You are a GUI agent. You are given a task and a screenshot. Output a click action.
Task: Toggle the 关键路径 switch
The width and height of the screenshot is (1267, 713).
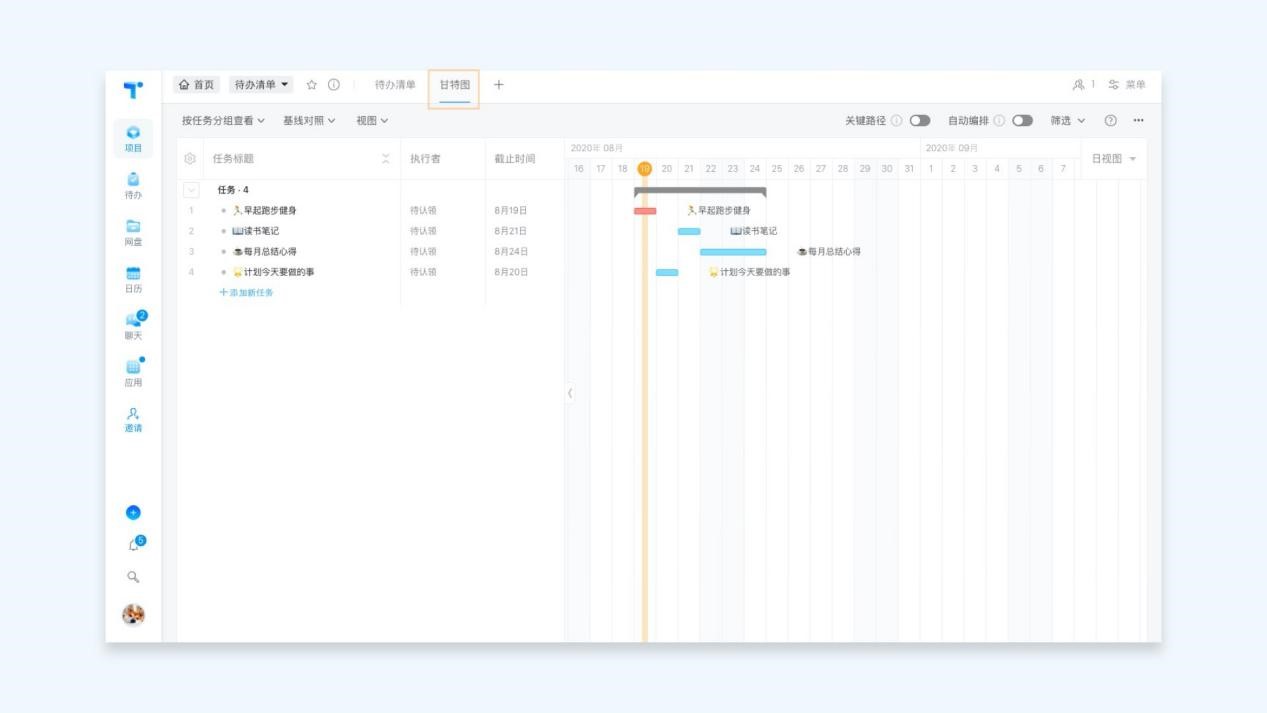[920, 120]
